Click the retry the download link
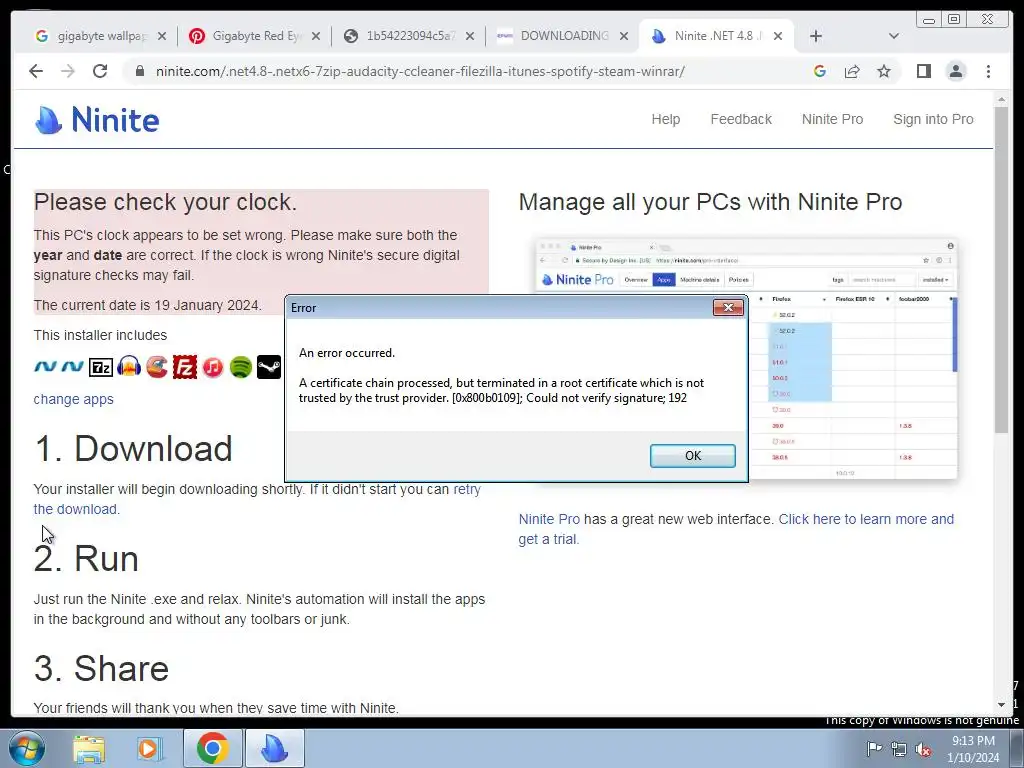The image size is (1024, 768). 467,489
